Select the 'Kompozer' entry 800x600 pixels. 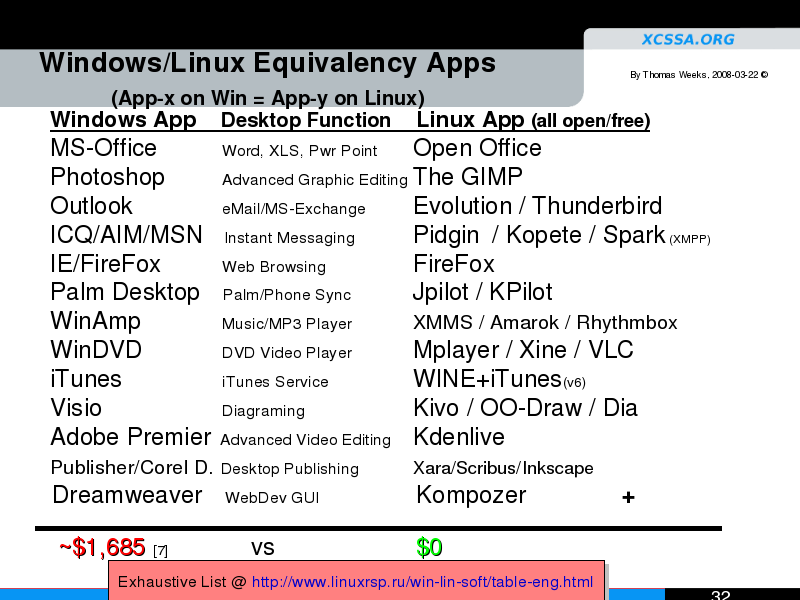coord(471,495)
